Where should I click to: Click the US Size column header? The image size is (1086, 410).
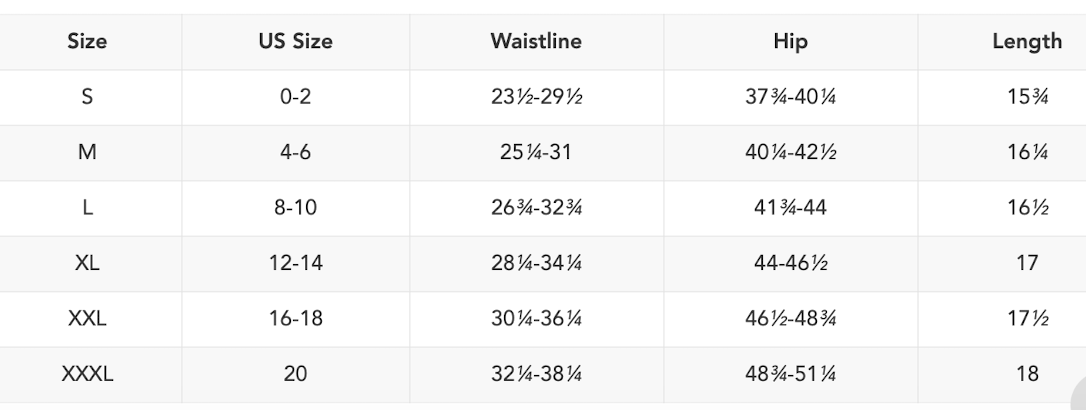pyautogui.click(x=295, y=42)
